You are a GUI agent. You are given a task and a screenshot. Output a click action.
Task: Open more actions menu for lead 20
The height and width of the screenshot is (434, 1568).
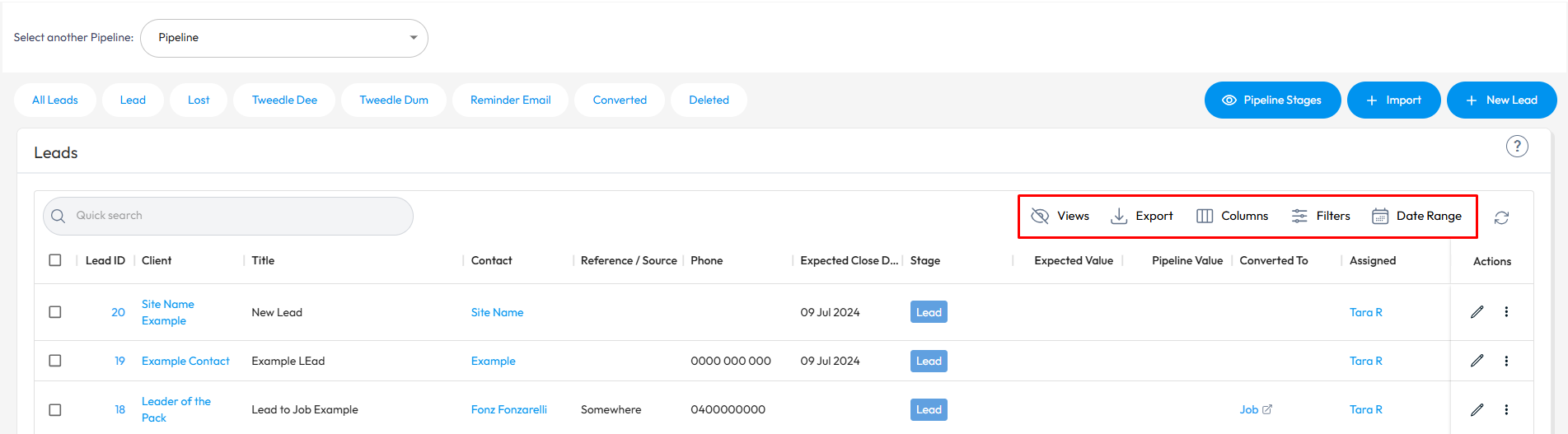click(1506, 312)
